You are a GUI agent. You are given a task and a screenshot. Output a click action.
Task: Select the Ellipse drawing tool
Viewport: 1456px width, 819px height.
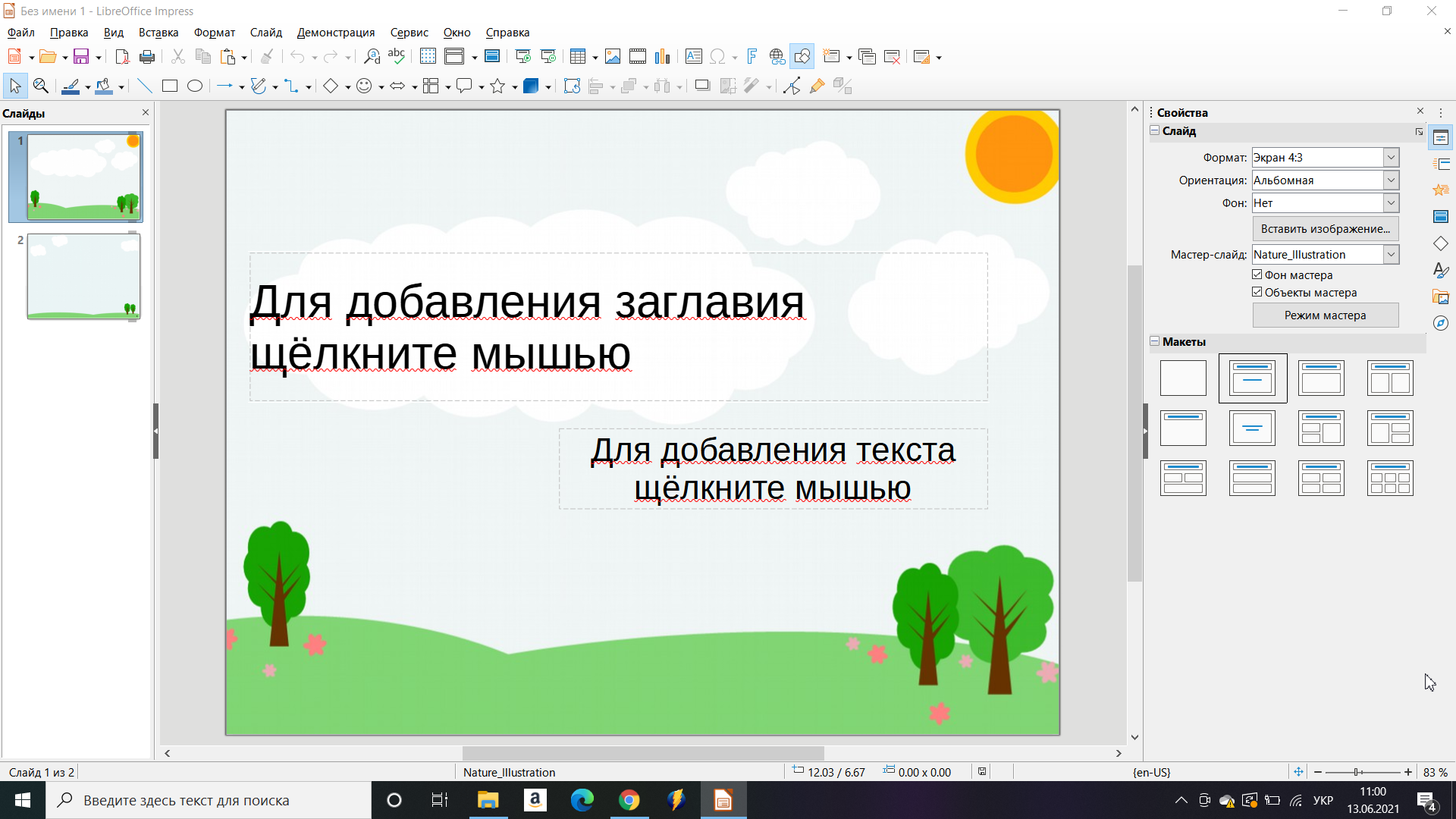pos(195,86)
